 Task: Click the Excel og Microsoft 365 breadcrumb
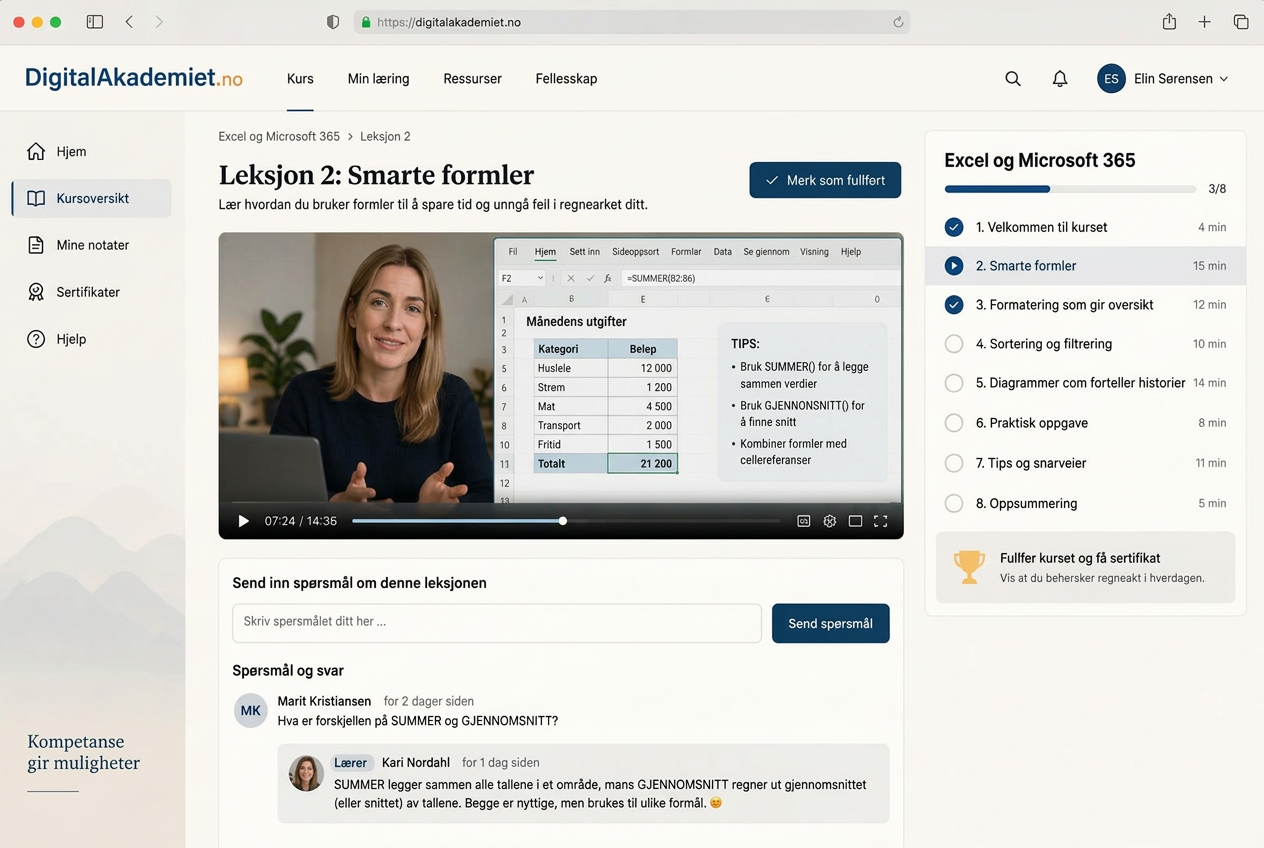(279, 136)
